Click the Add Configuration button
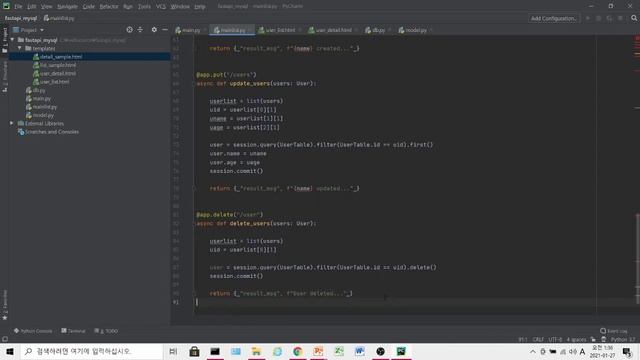Screen dimensions: 640x360 (553, 18)
